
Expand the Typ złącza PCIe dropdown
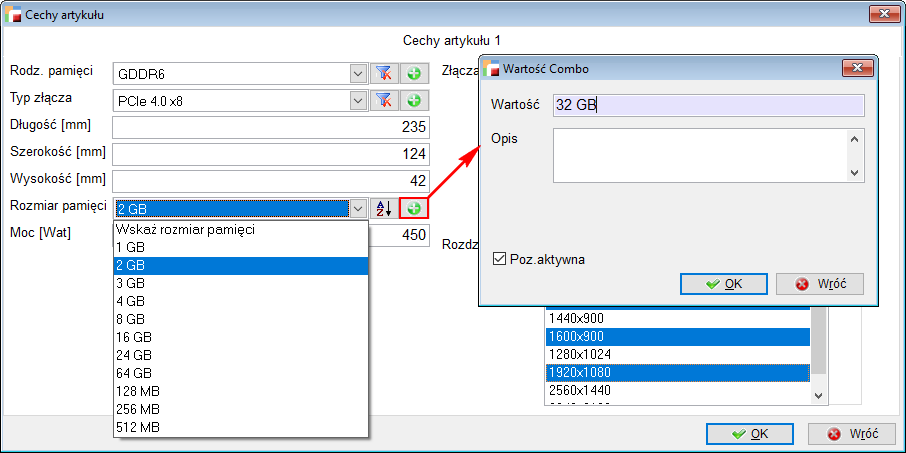358,100
